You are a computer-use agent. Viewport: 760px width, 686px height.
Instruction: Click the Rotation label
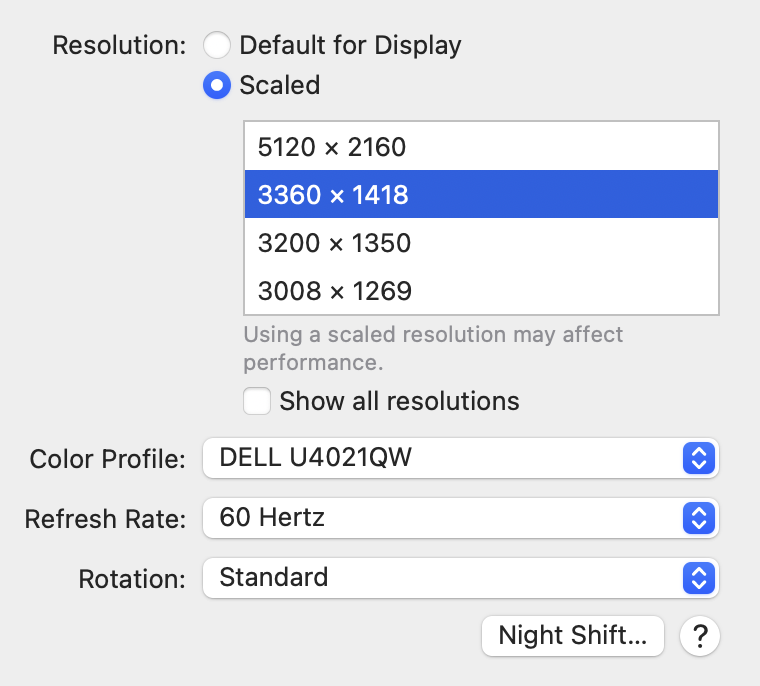(x=133, y=578)
